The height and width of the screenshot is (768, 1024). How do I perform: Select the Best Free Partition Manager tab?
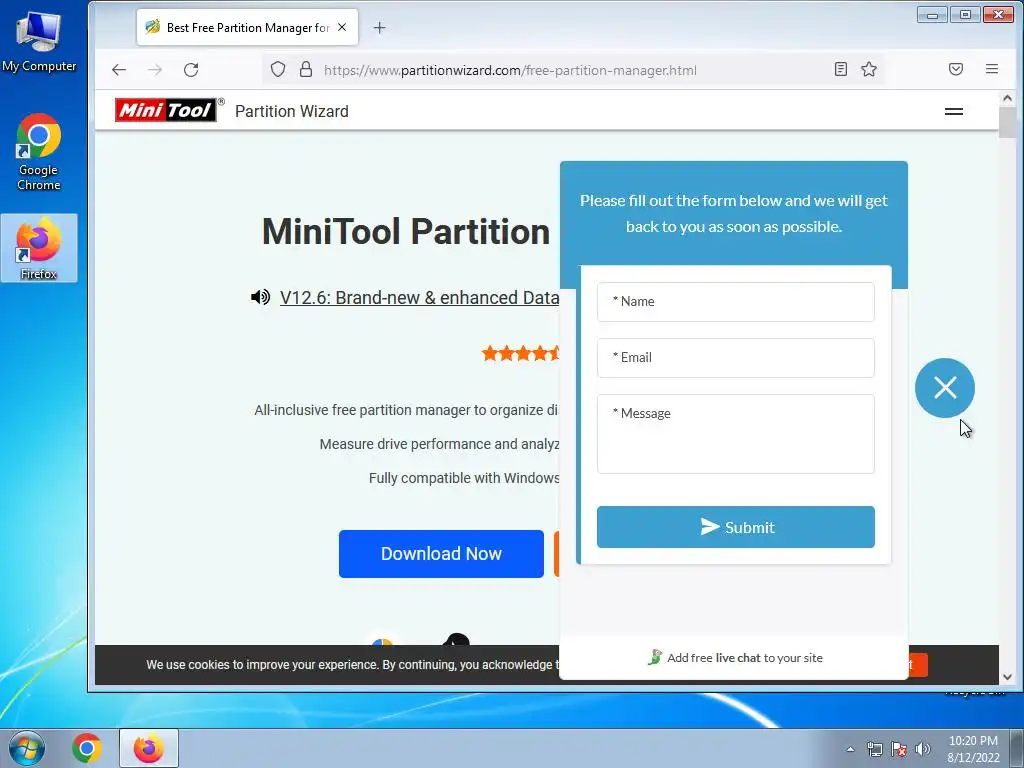[248, 27]
